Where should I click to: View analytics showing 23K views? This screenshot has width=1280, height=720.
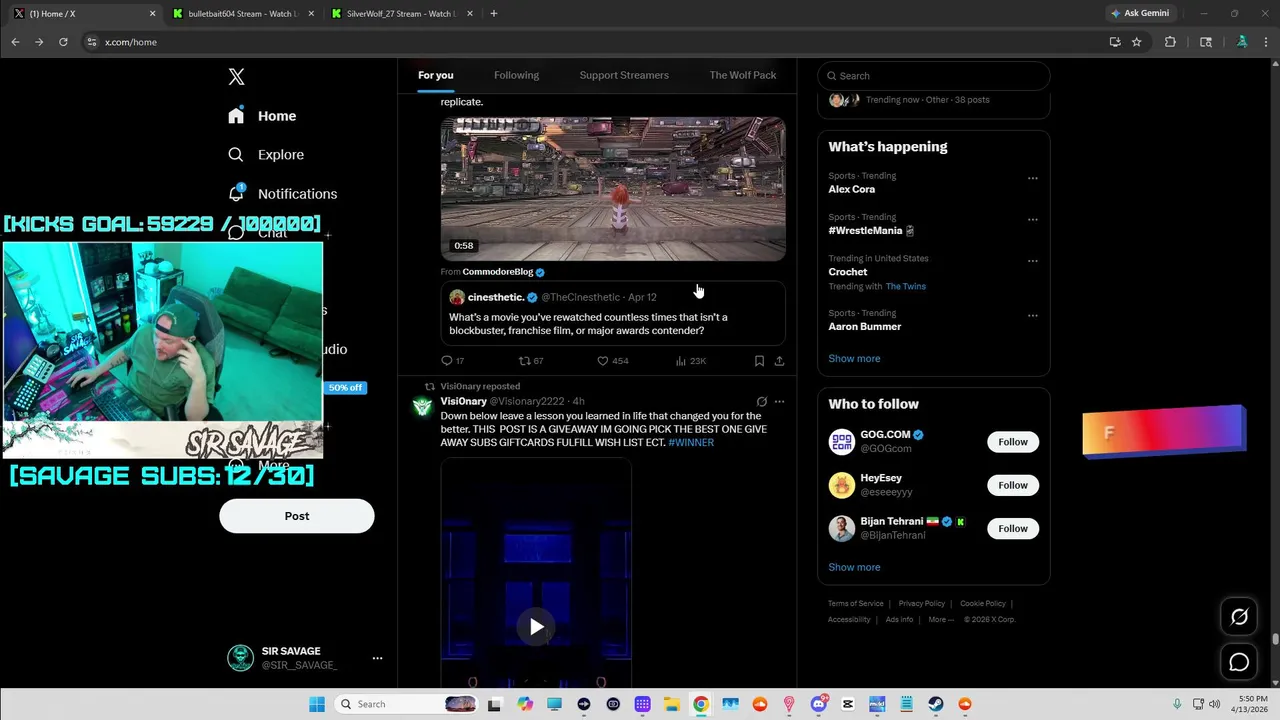pos(691,361)
